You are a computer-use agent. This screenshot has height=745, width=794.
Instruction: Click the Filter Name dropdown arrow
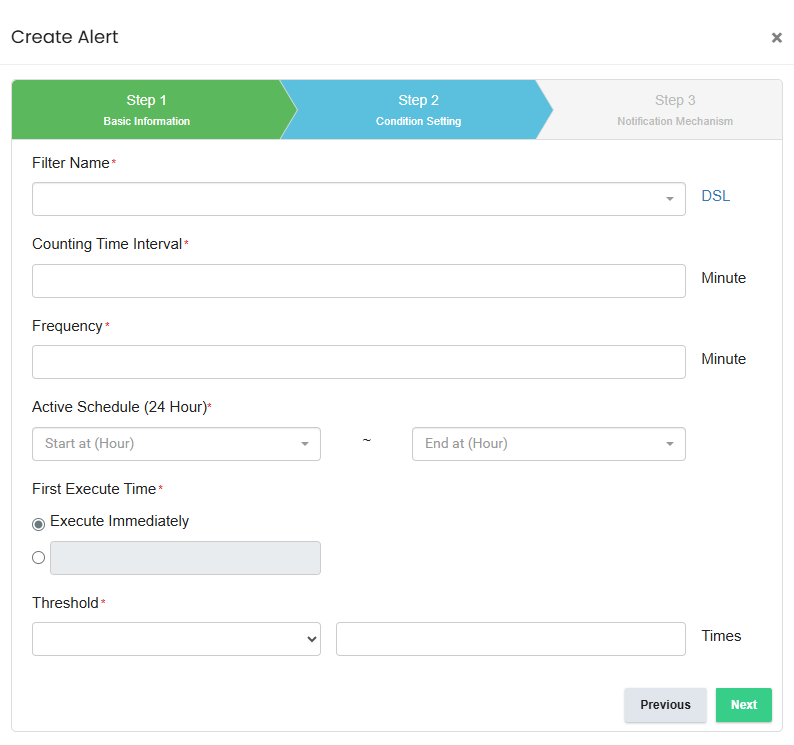click(x=669, y=199)
